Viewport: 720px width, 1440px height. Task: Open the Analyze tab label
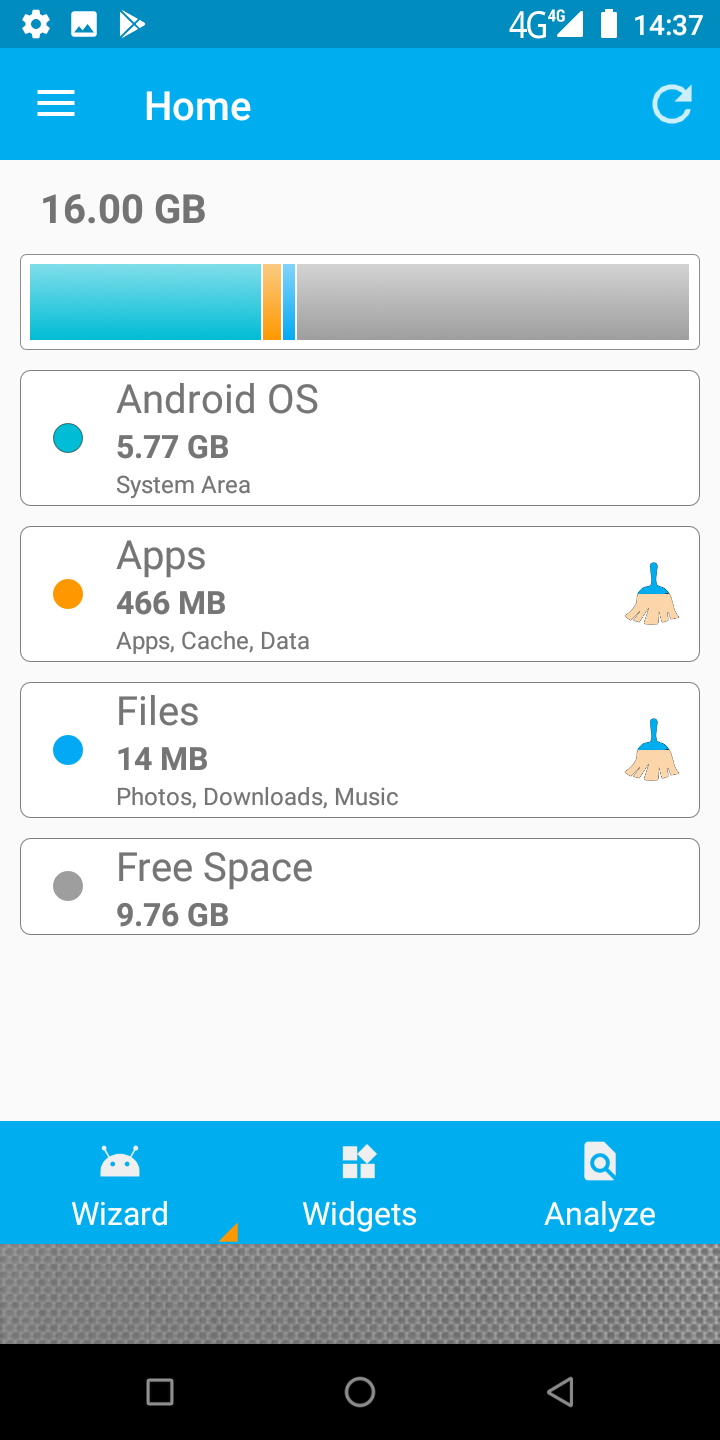(600, 1214)
